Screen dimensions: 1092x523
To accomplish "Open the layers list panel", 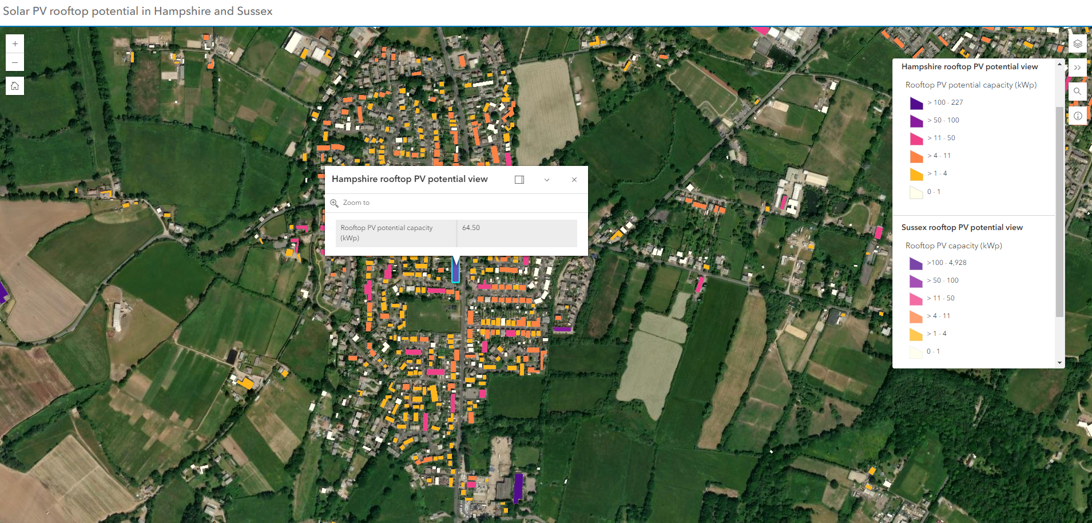I will pos(1077,44).
